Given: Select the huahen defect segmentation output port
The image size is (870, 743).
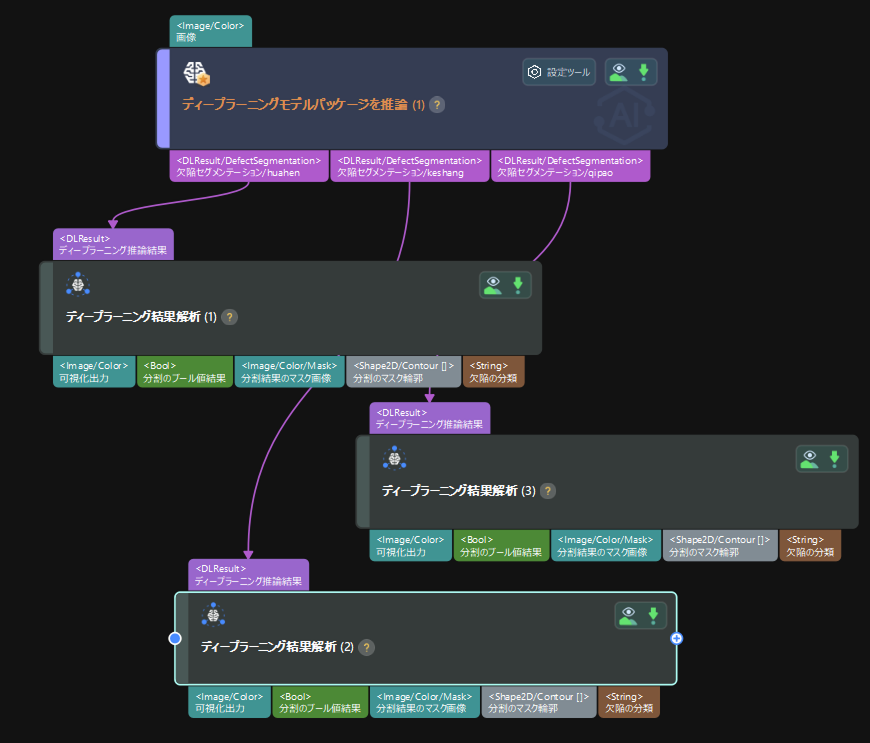Looking at the screenshot, I should [249, 166].
